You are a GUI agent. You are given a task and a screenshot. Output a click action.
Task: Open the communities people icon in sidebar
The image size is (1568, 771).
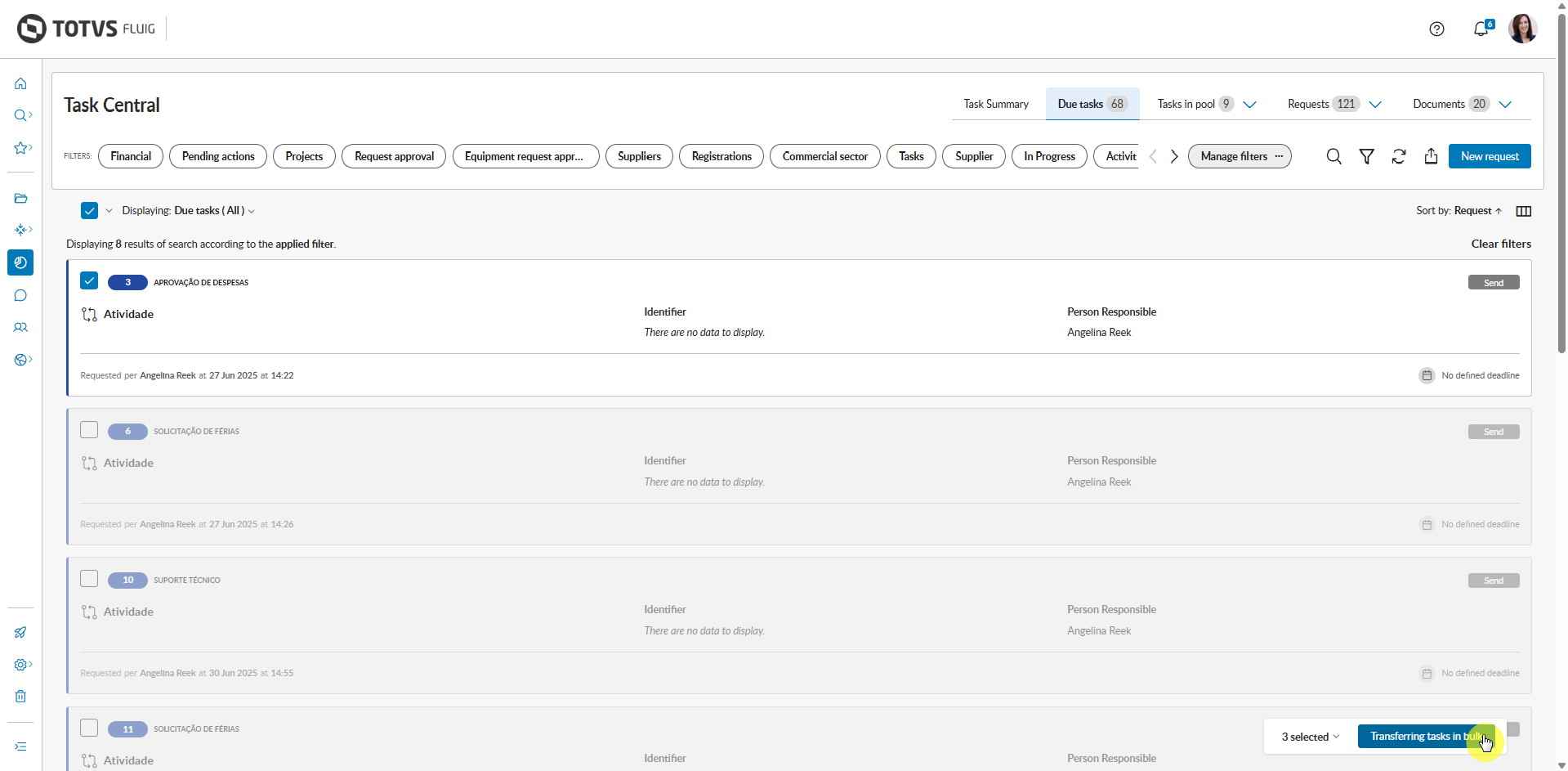pyautogui.click(x=20, y=327)
